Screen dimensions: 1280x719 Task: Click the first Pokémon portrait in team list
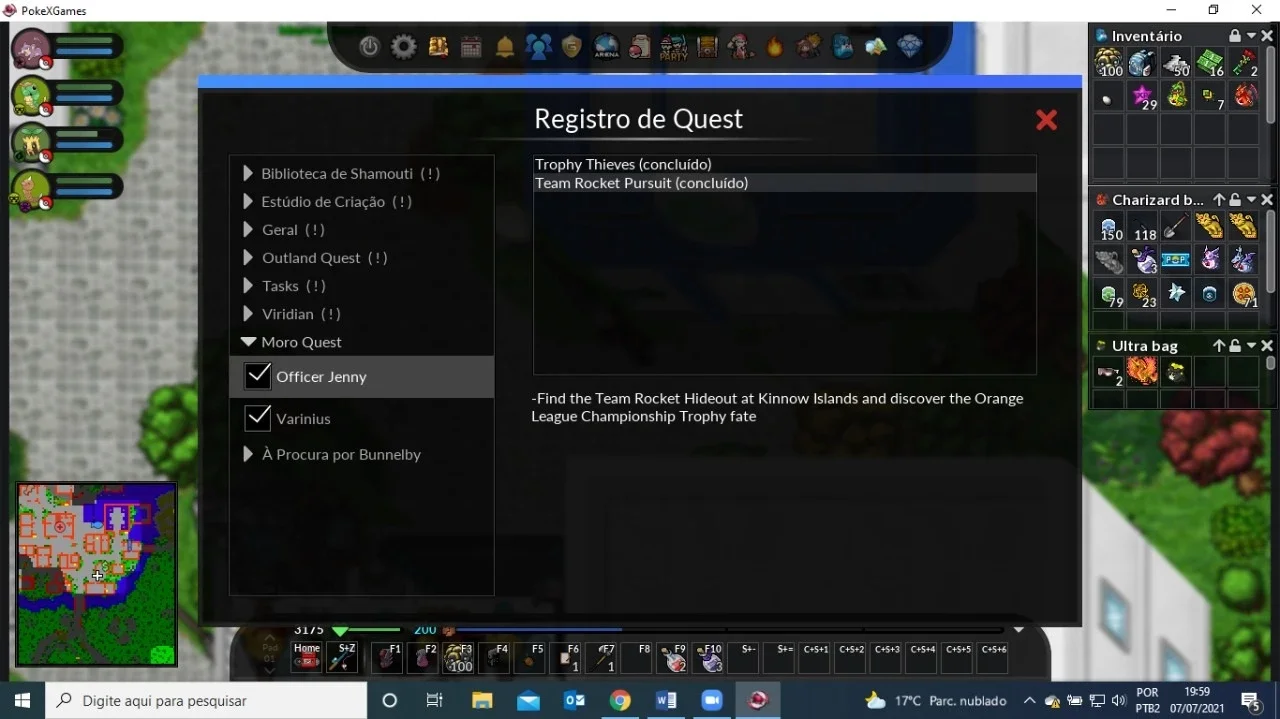[x=31, y=47]
